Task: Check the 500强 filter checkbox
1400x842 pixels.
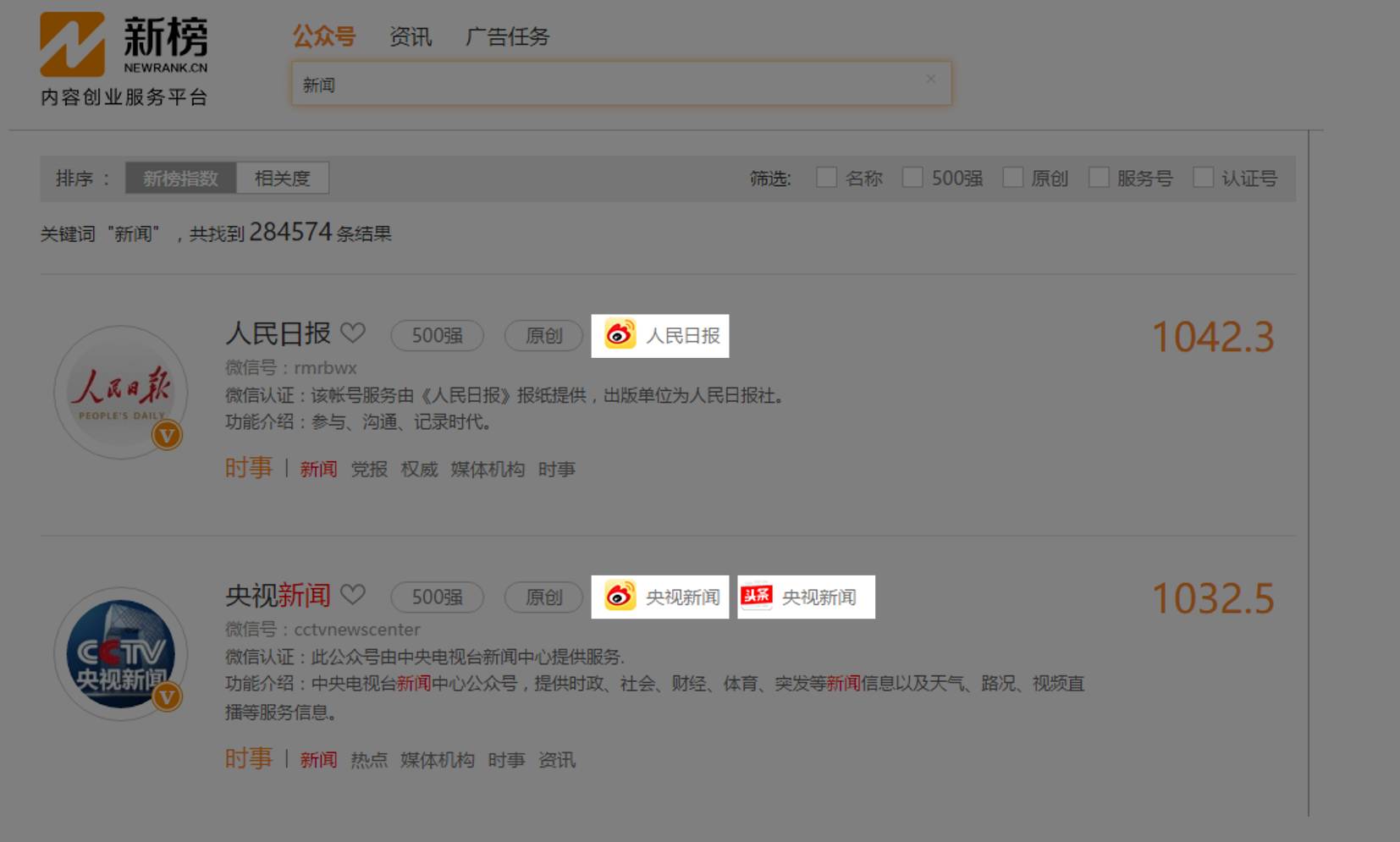Action: click(912, 178)
